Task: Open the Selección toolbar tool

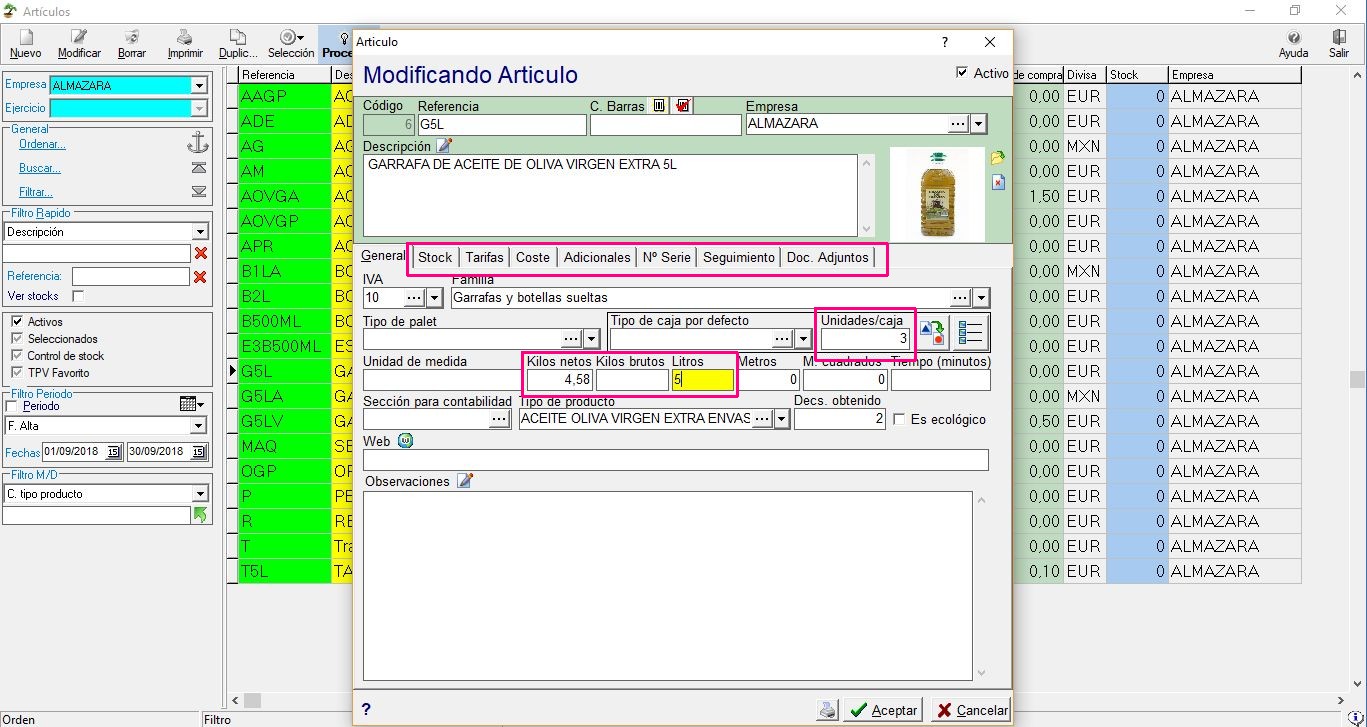Action: tap(291, 44)
